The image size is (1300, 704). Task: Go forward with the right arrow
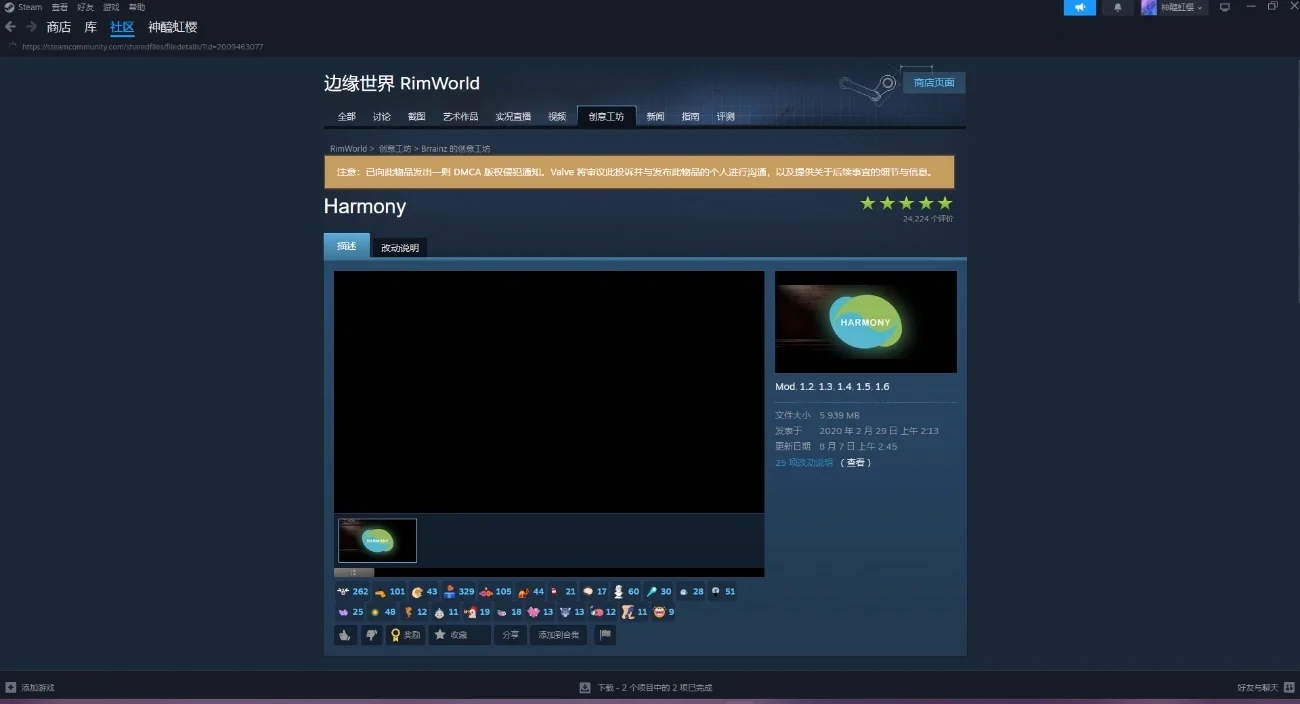click(31, 27)
